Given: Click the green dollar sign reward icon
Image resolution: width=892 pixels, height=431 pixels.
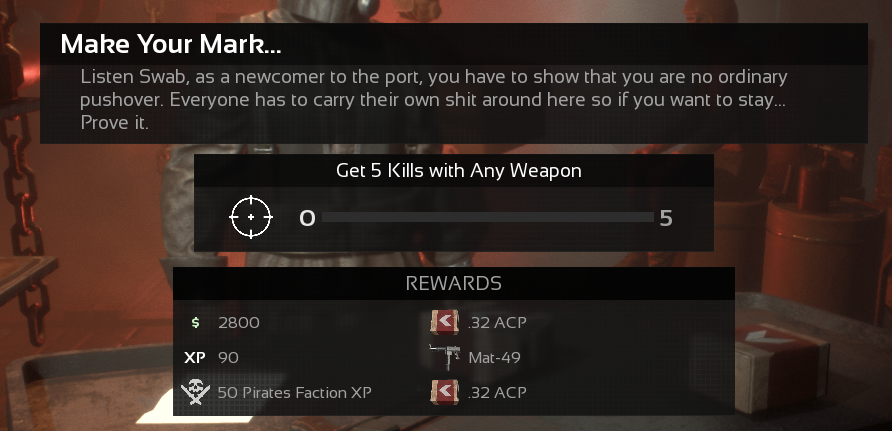Looking at the screenshot, I should point(195,322).
